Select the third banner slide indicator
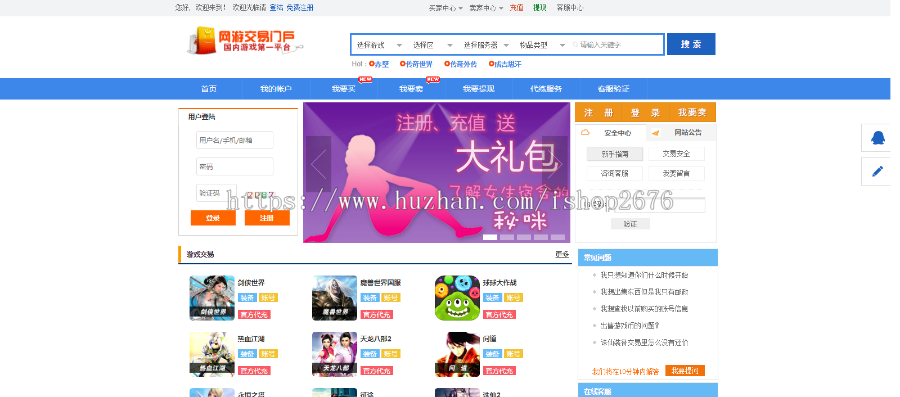The width and height of the screenshot is (900, 397). 524,237
